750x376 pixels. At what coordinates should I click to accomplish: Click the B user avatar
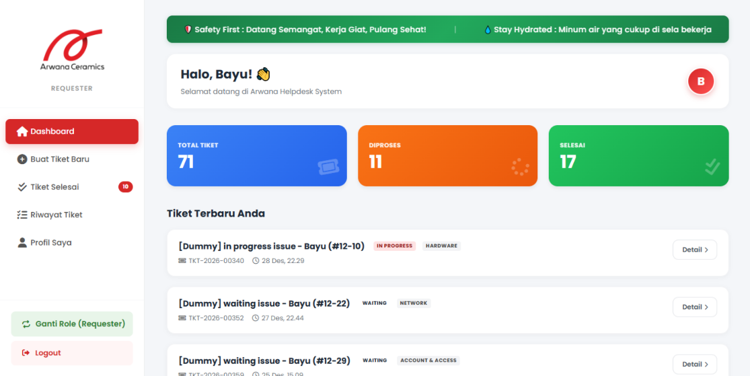tap(701, 81)
